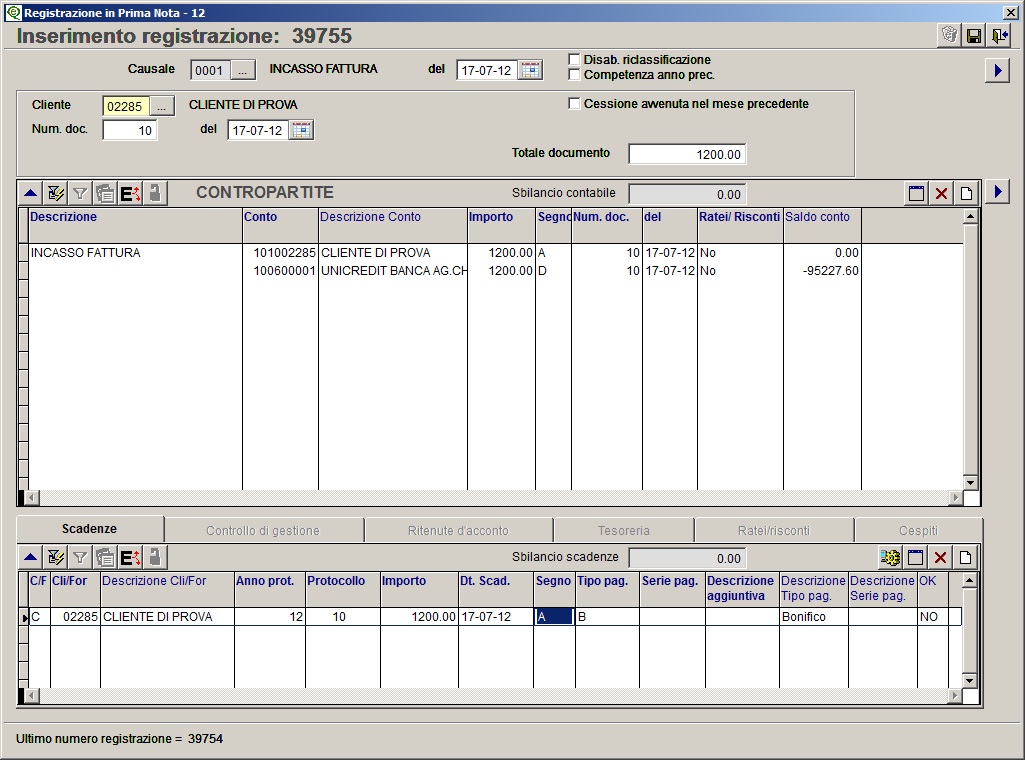This screenshot has width=1025, height=760.
Task: Save the registration with the floppy disk icon
Action: click(x=973, y=35)
